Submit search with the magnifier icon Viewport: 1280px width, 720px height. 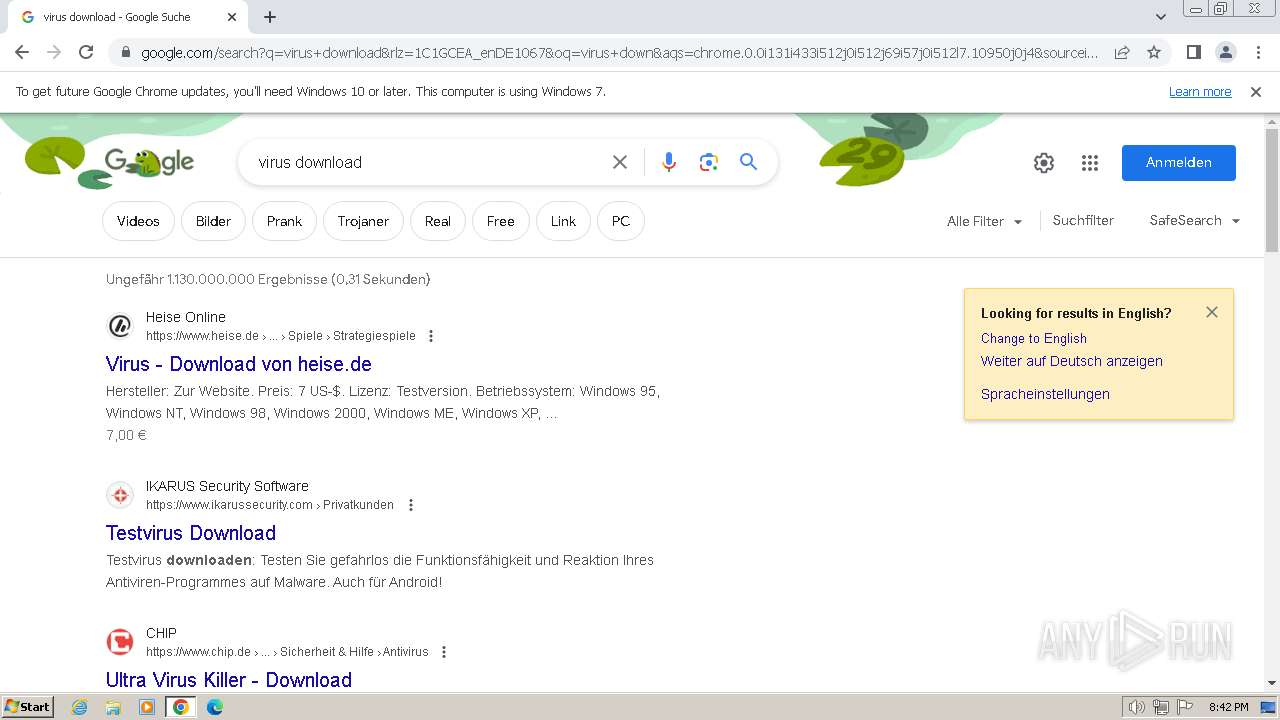[x=748, y=162]
